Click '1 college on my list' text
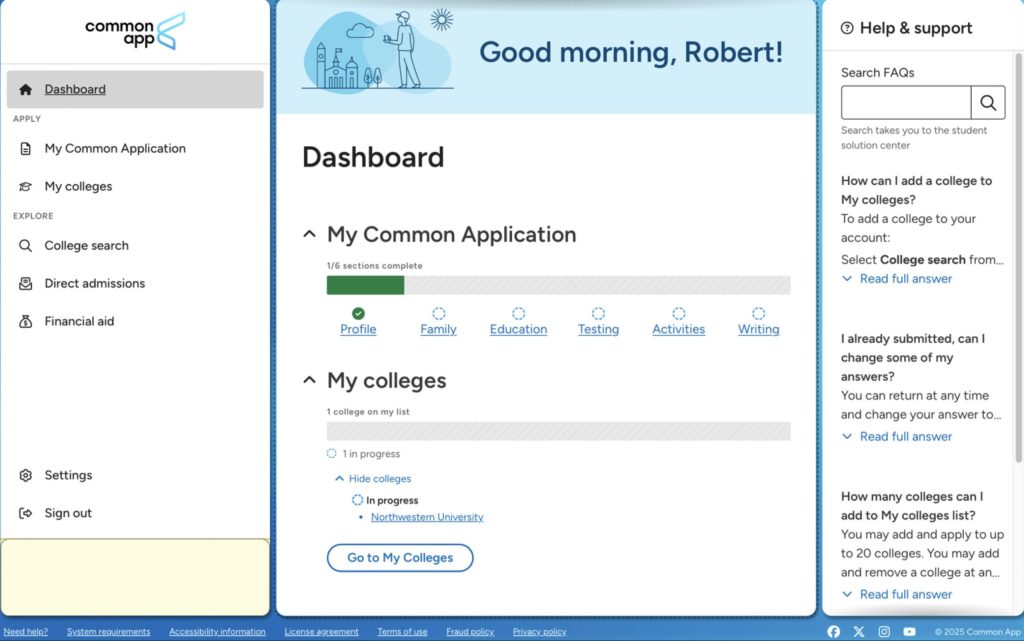Image resolution: width=1024 pixels, height=641 pixels. (x=368, y=413)
